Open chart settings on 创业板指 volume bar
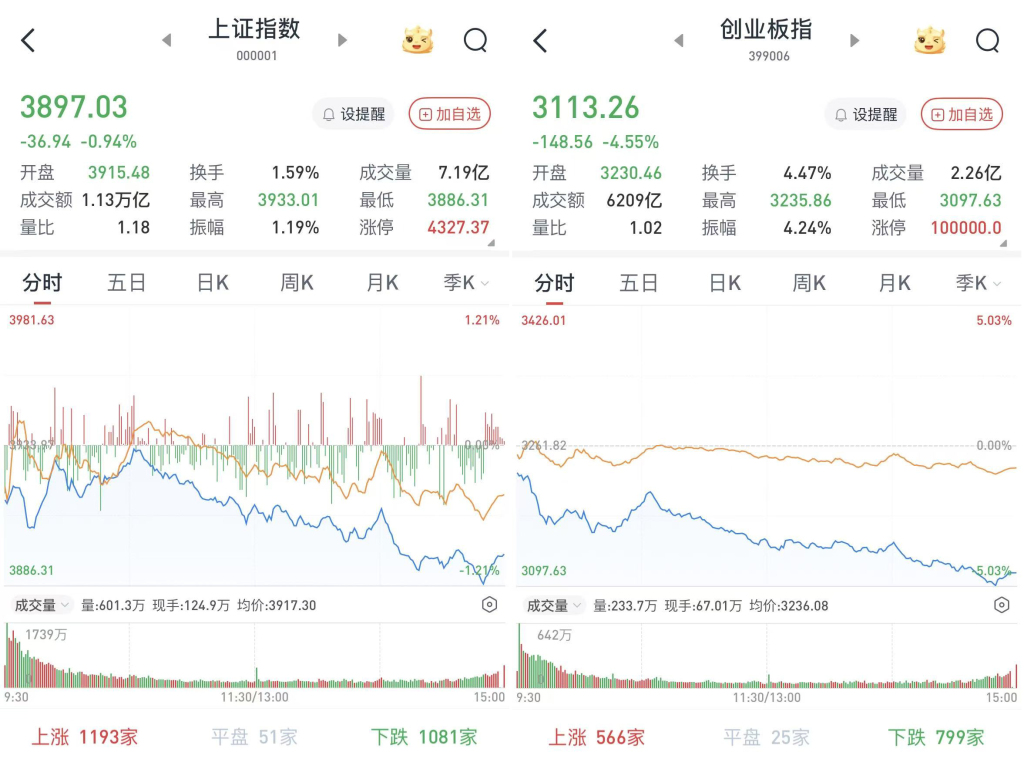 pyautogui.click(x=1001, y=605)
